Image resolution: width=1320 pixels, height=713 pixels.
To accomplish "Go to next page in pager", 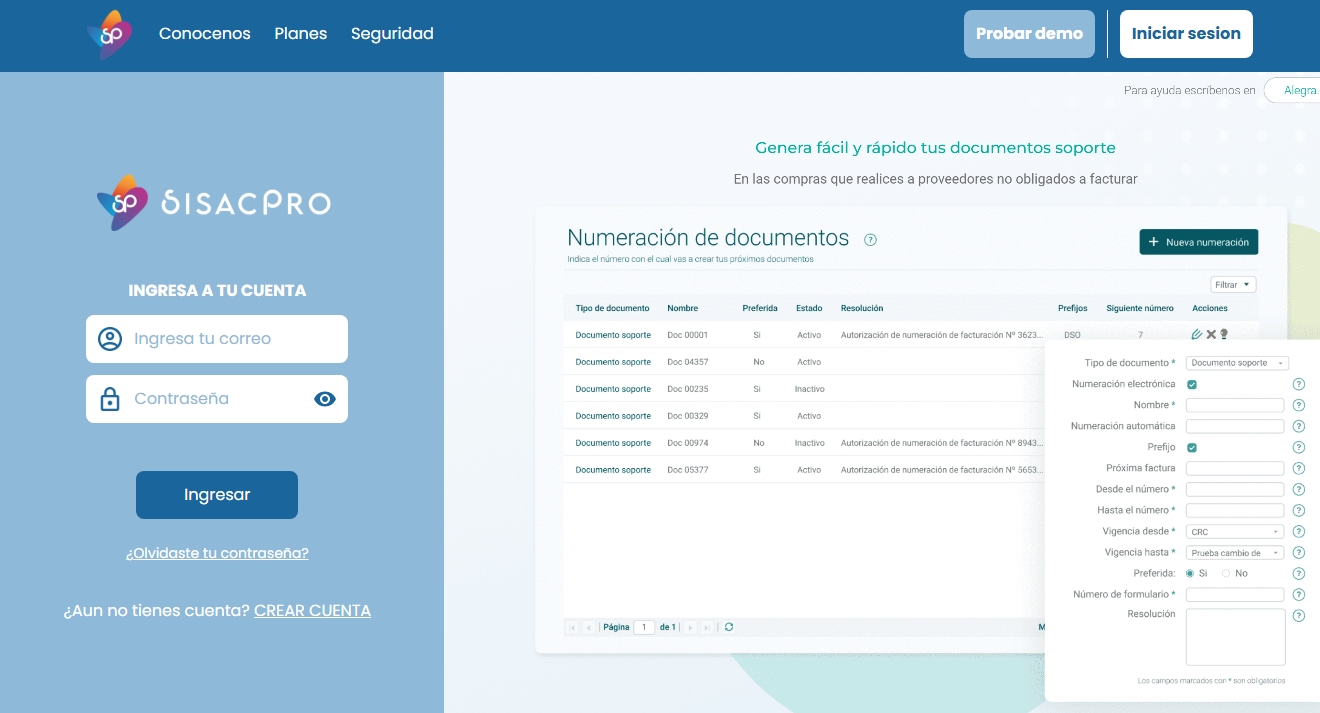I will pos(691,627).
